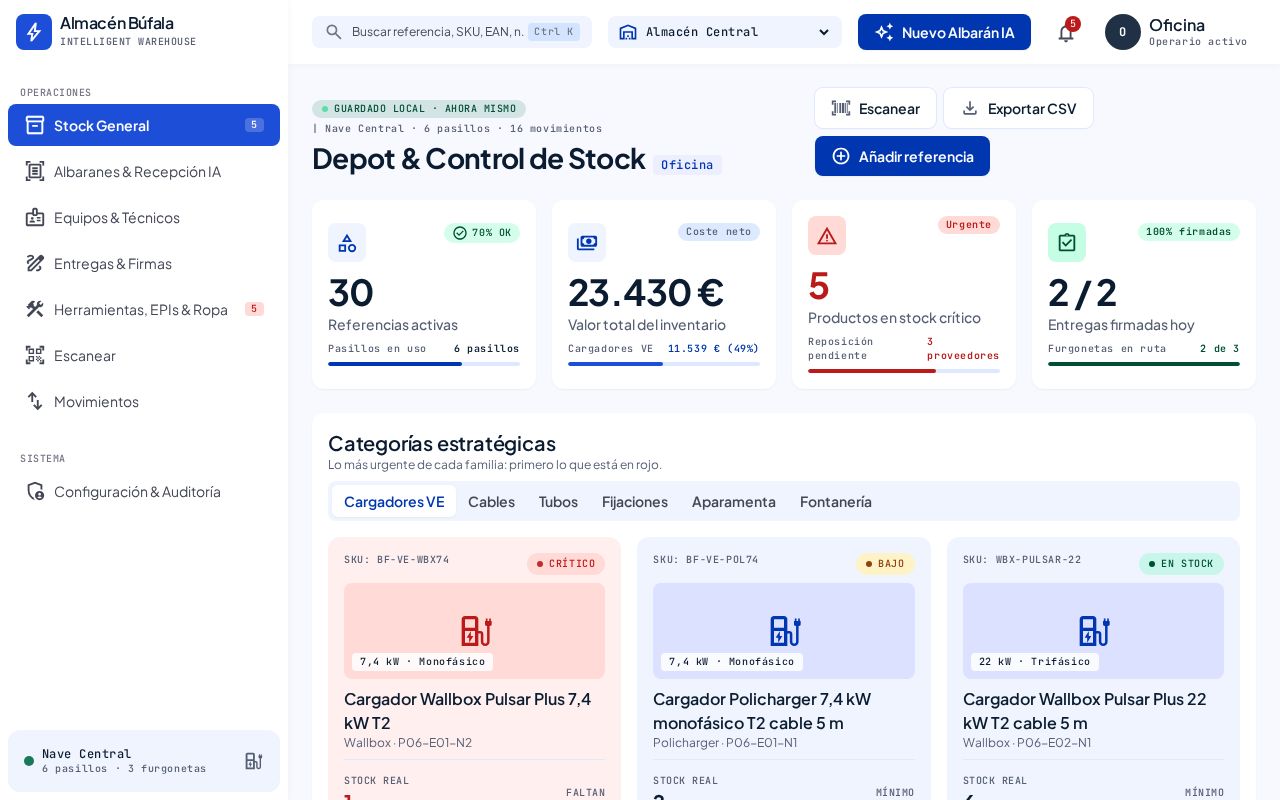The image size is (1280, 800).
Task: Open Configuración & Auditoría
Action: point(144,491)
